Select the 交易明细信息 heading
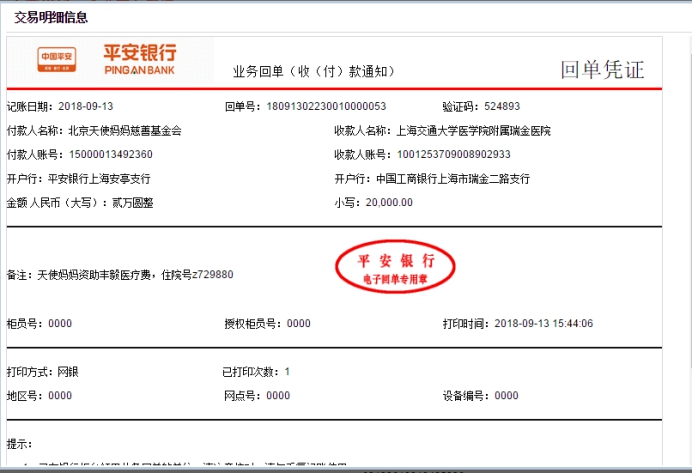This screenshot has height=473, width=692. click(x=51, y=18)
